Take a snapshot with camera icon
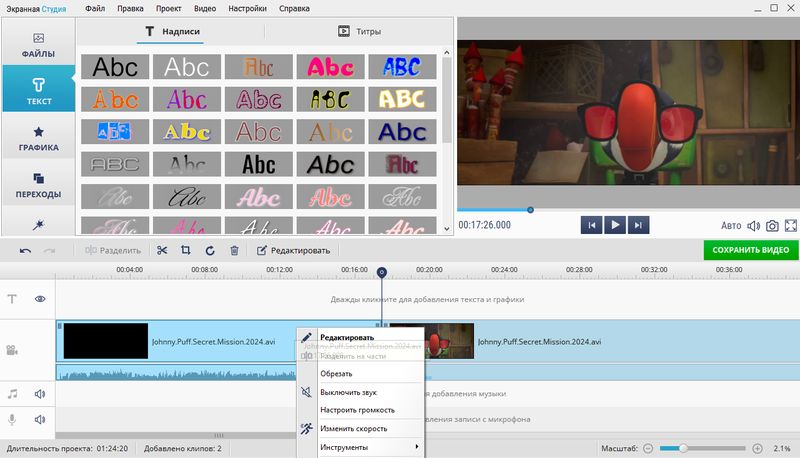The image size is (800, 458). click(772, 226)
